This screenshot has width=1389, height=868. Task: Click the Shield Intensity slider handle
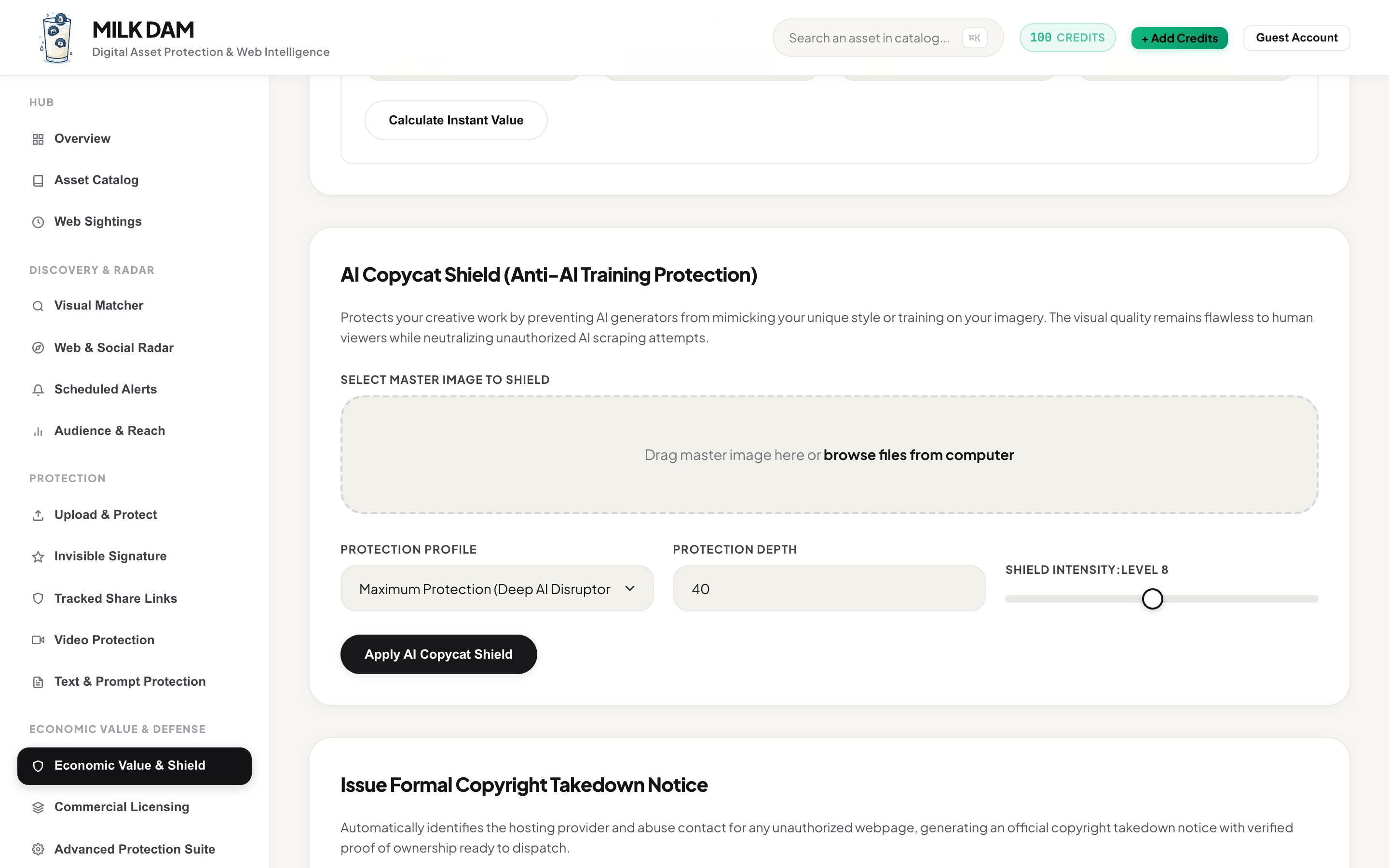pos(1152,599)
